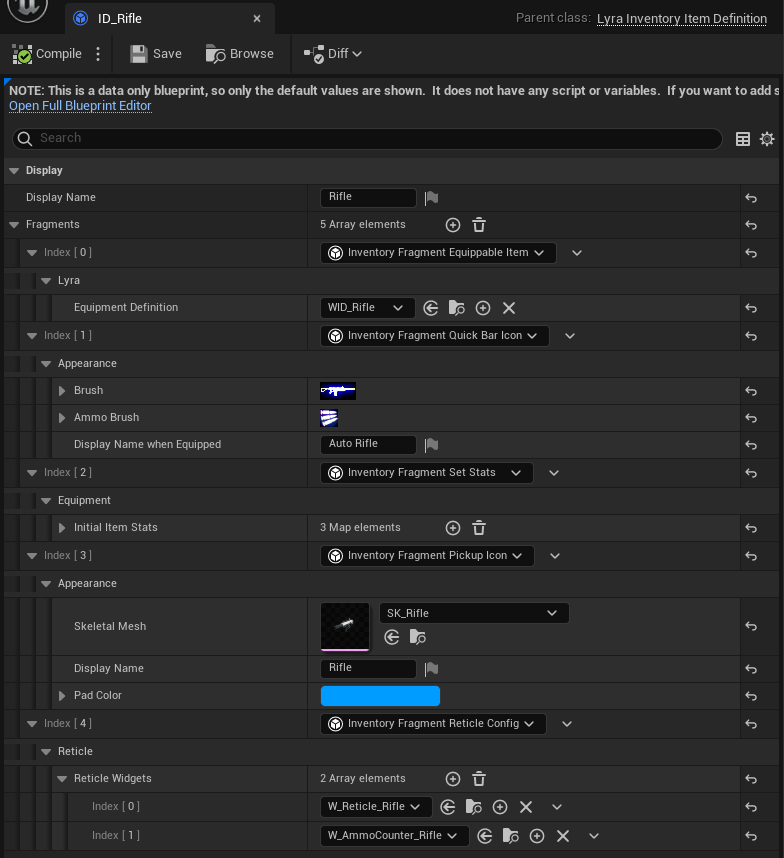Open W_AmmoCounter_Rifle class dropdown
Screen dimensions: 784x858
tap(394, 836)
